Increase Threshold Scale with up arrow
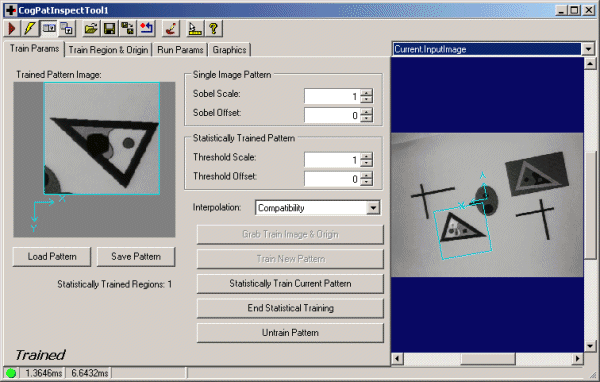Image resolution: width=600 pixels, height=382 pixels. click(367, 156)
